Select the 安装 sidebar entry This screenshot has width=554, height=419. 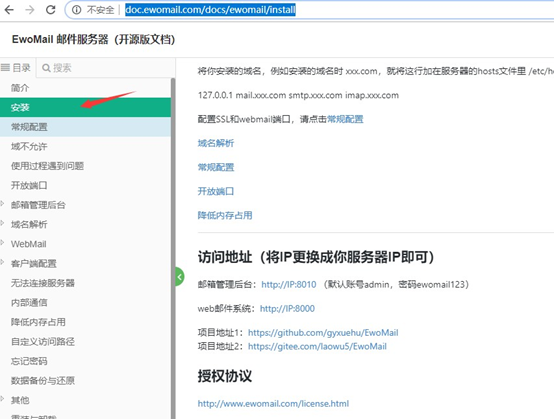tap(85, 107)
